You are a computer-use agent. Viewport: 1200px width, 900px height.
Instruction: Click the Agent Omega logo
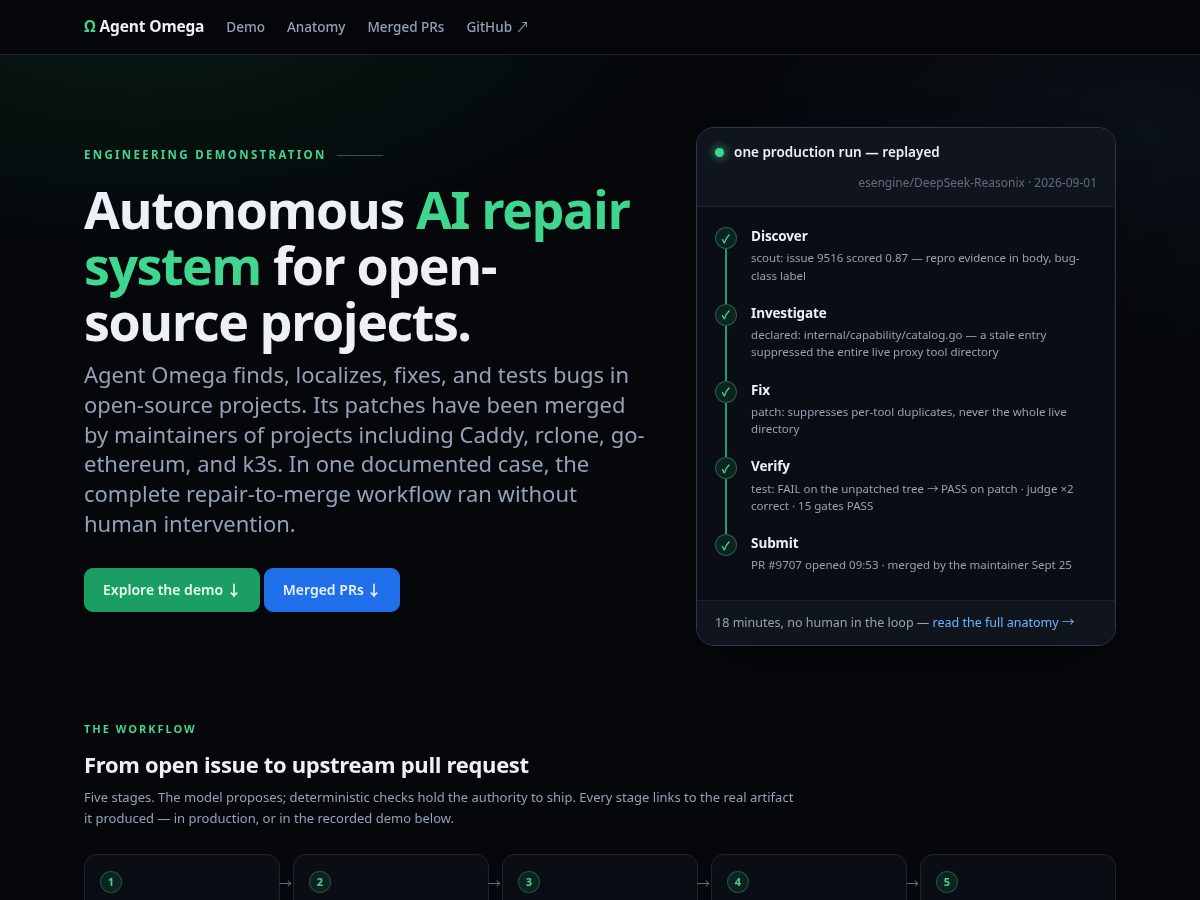pyautogui.click(x=144, y=27)
